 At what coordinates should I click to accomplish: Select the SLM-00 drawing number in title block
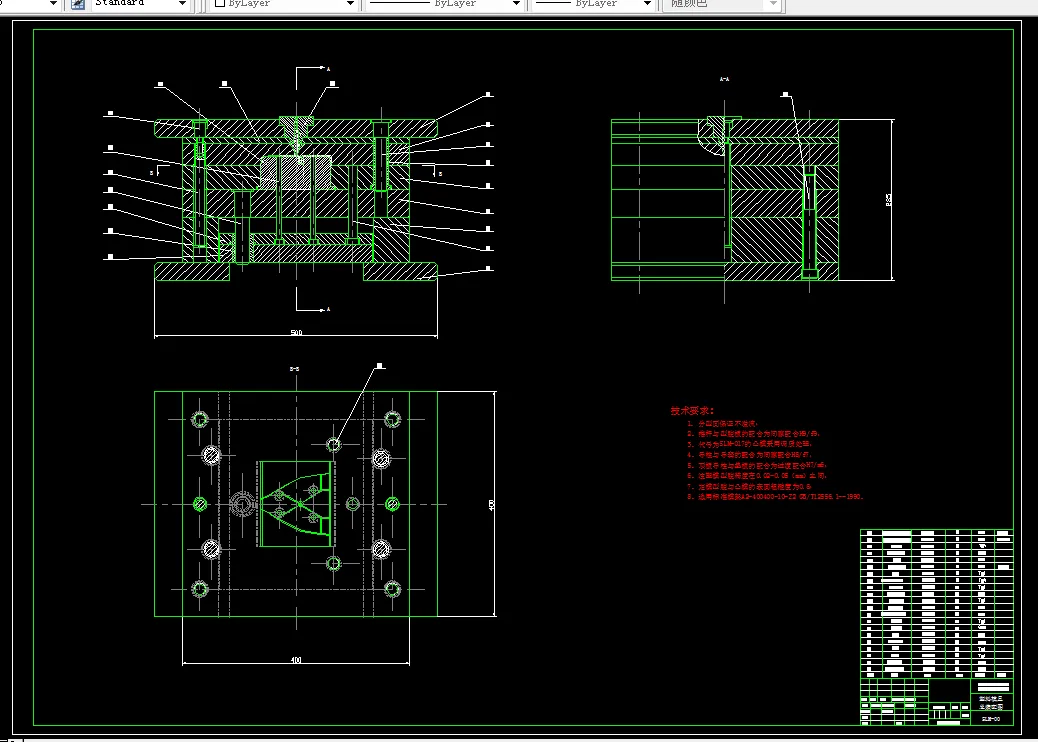click(990, 718)
